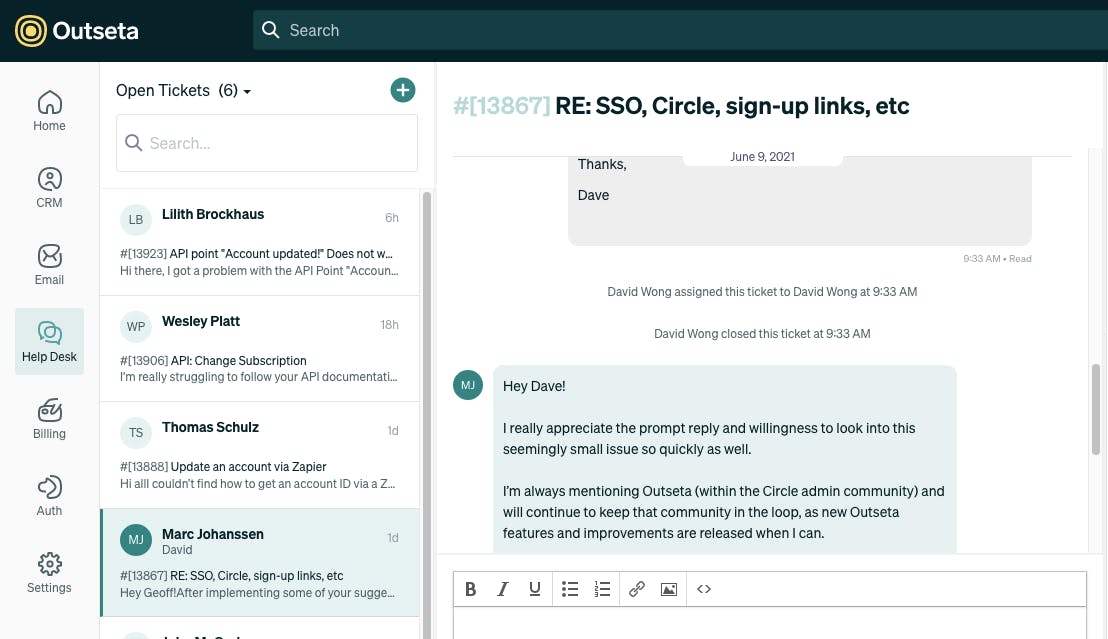
Task: Open the Auth section
Action: pos(49,496)
